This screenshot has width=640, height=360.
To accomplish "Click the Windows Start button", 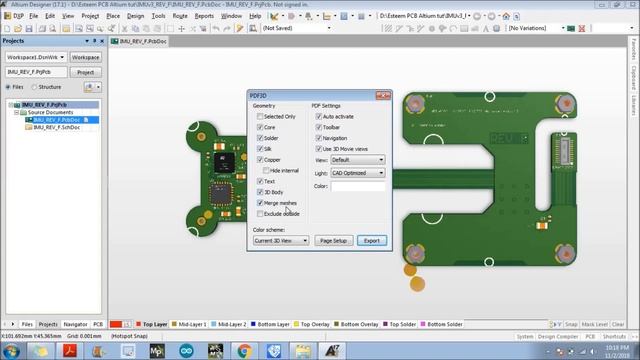I will [x=11, y=351].
